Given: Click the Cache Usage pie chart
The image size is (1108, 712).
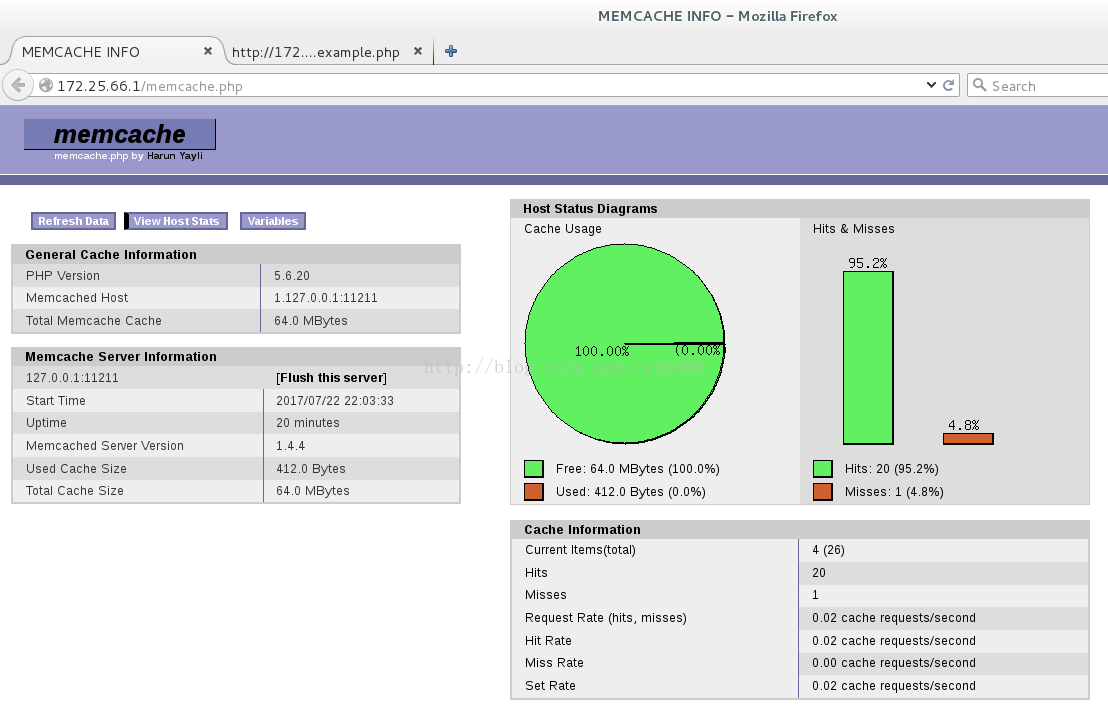Looking at the screenshot, I should click(625, 344).
